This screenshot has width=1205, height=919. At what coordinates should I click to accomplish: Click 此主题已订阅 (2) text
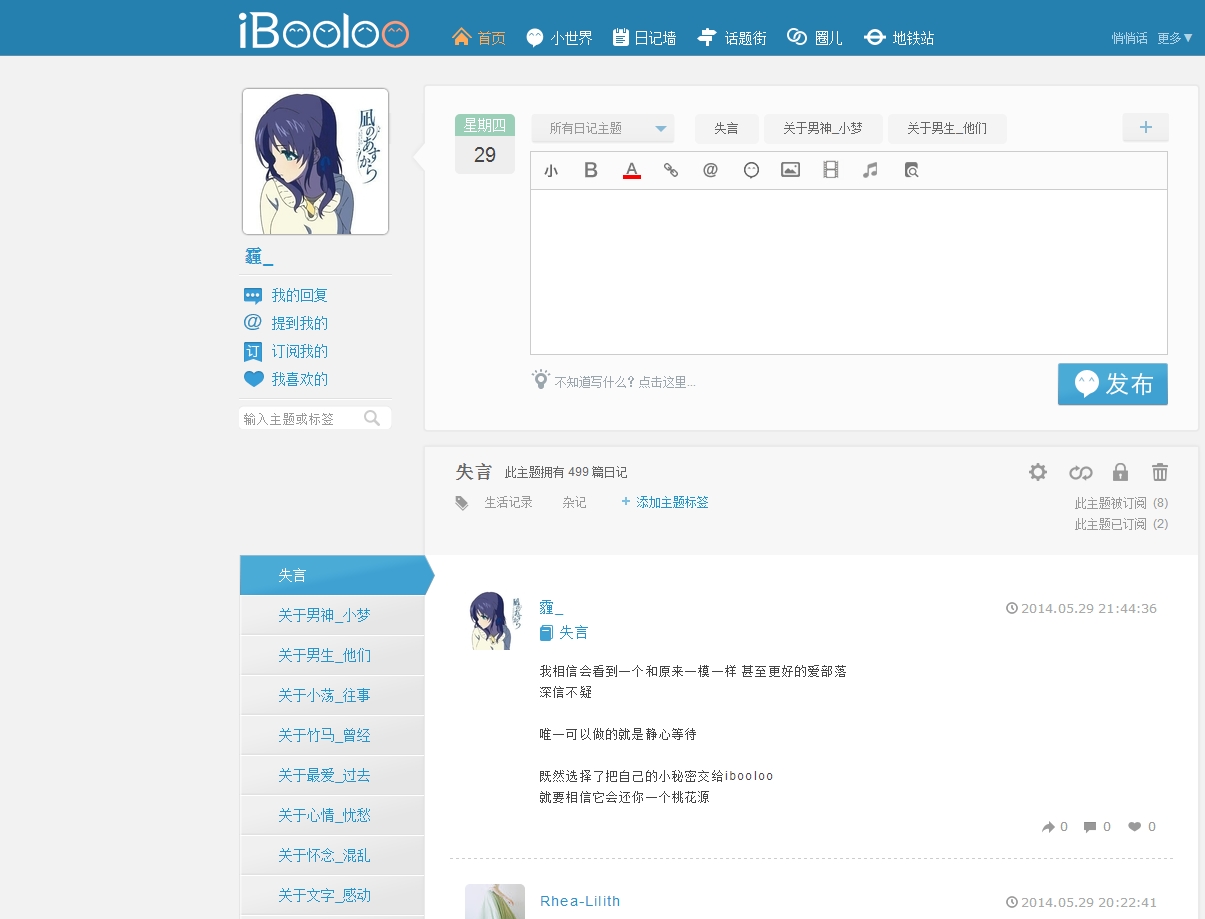tap(1121, 524)
